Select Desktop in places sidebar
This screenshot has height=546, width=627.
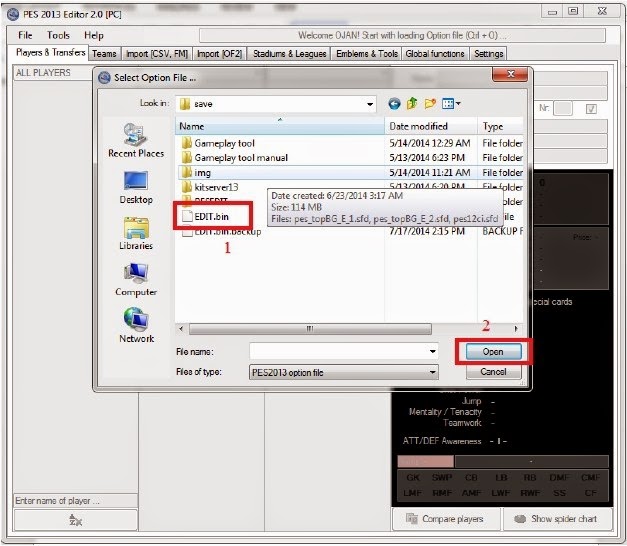tap(136, 188)
